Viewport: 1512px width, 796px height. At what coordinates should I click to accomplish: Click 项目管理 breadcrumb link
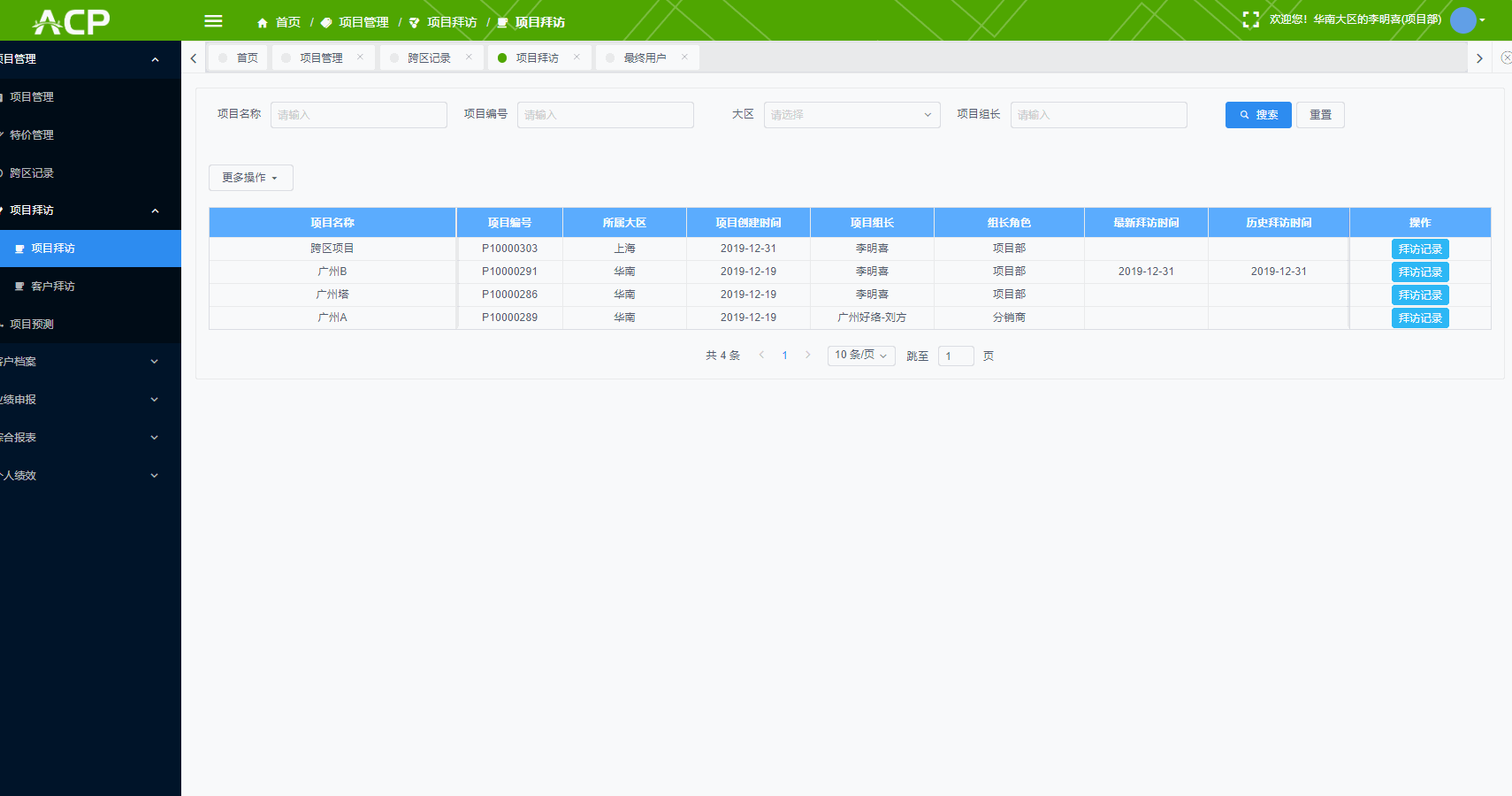(363, 23)
